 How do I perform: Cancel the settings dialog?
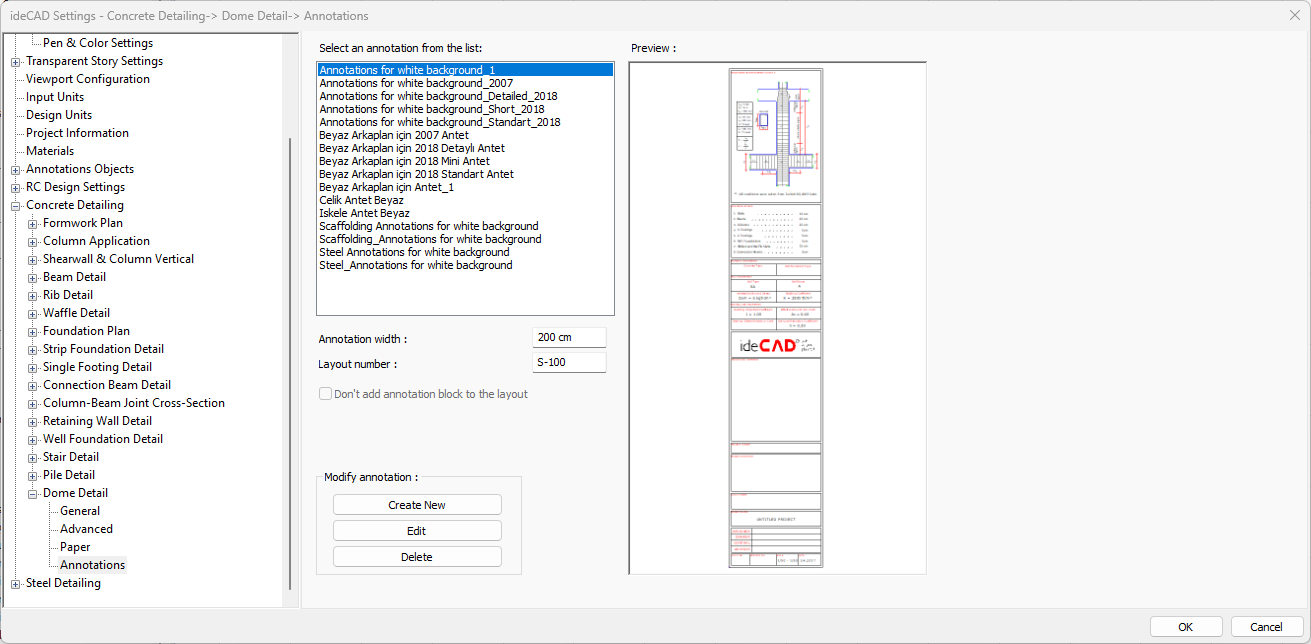[x=1265, y=627]
